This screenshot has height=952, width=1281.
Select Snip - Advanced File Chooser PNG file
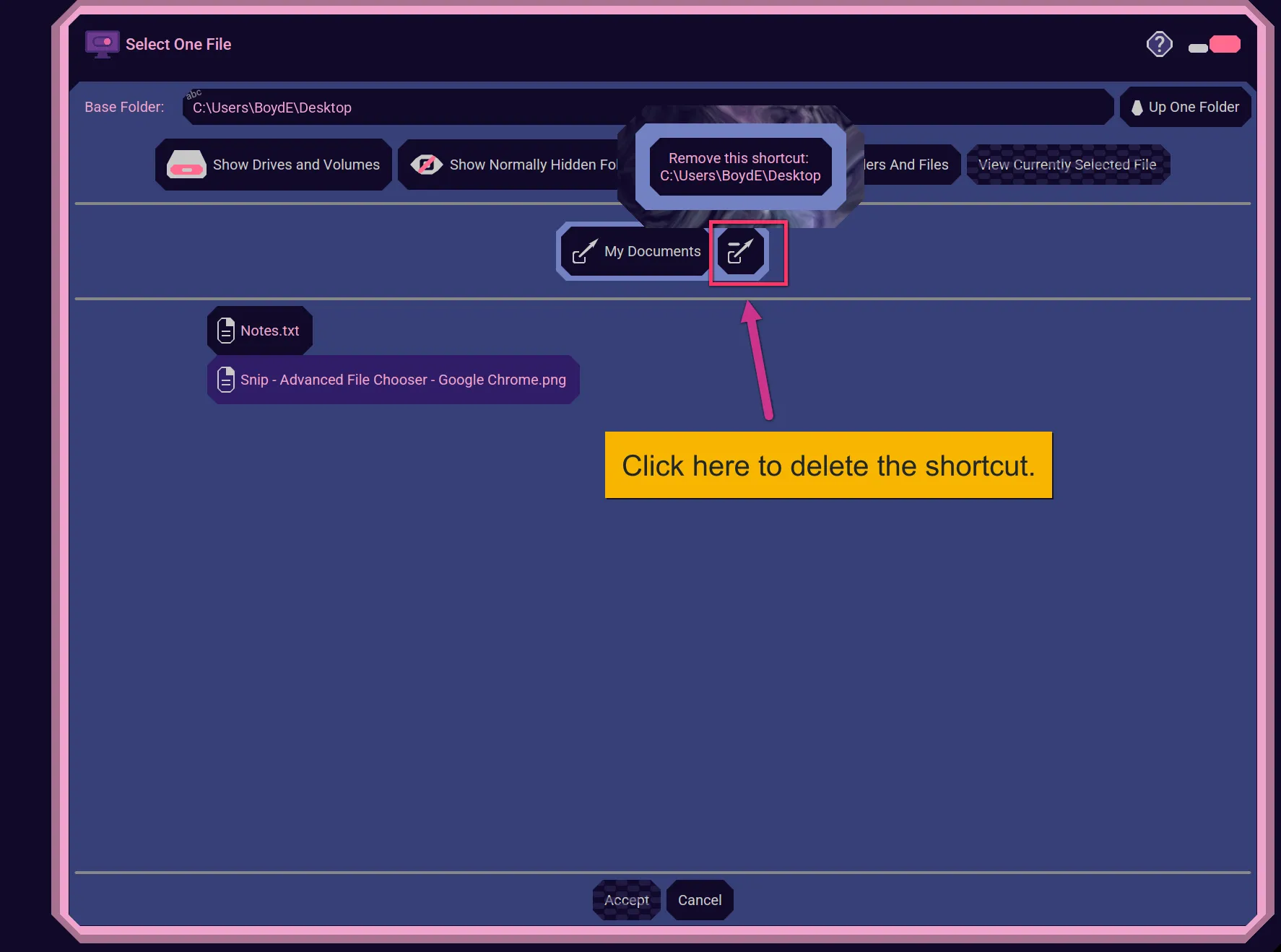tap(394, 380)
